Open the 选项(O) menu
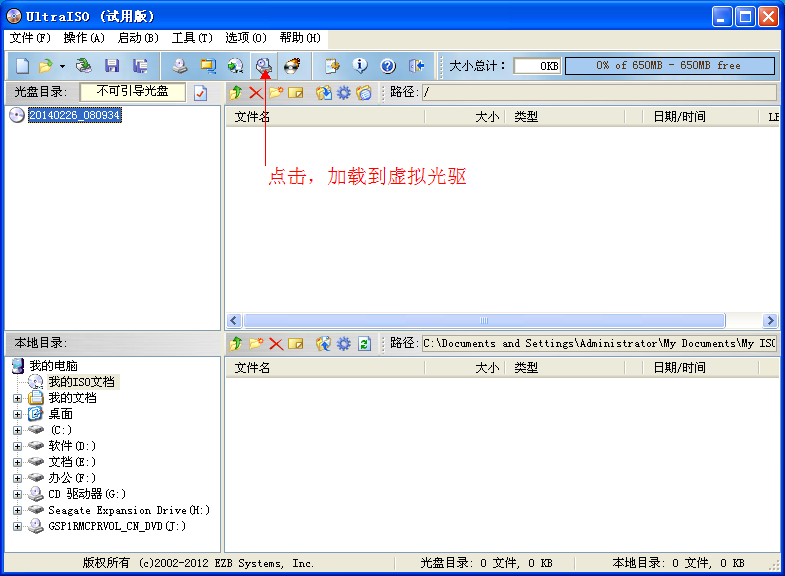The width and height of the screenshot is (785, 576). coord(246,38)
